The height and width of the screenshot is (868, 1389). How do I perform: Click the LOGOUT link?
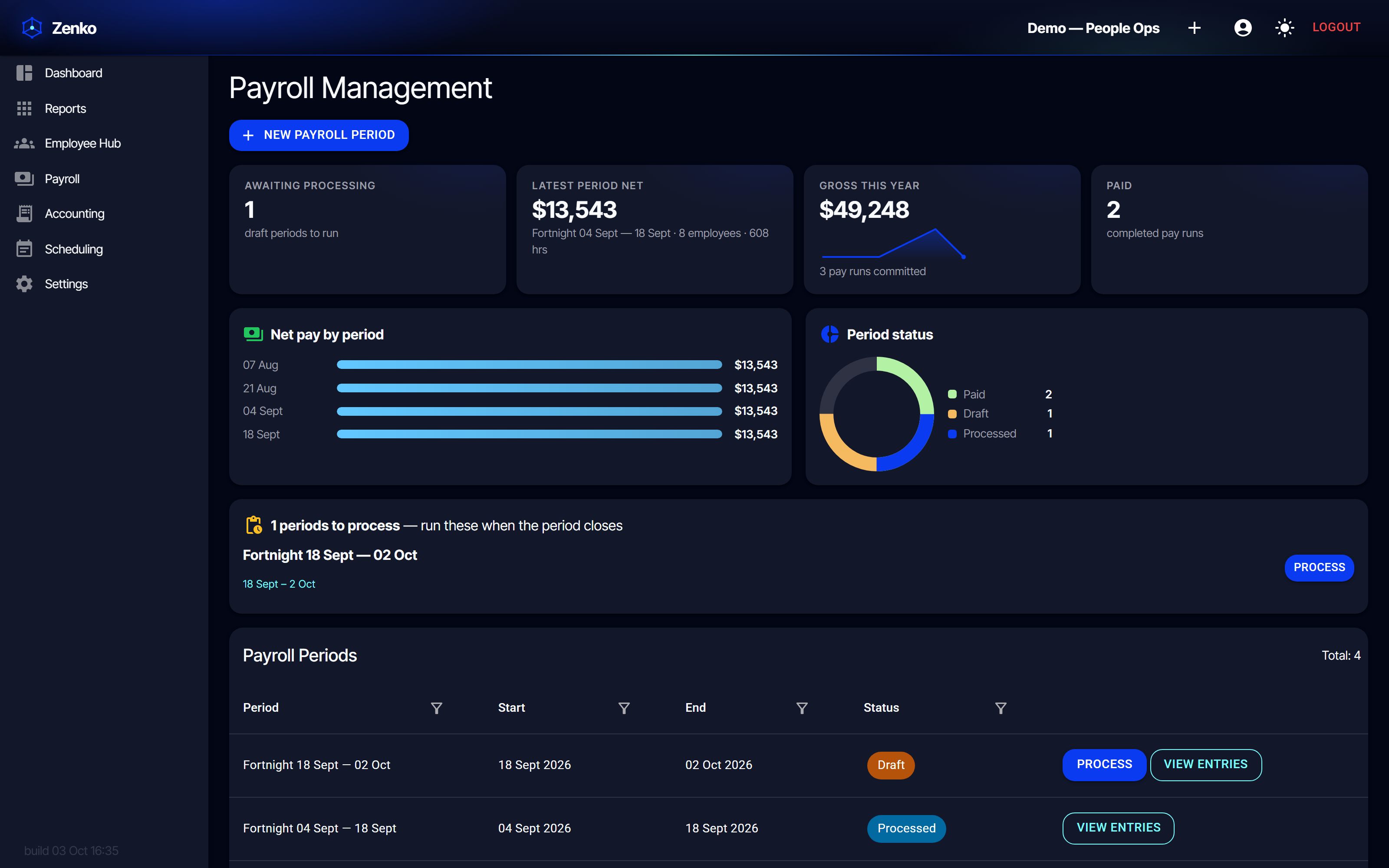click(x=1336, y=27)
